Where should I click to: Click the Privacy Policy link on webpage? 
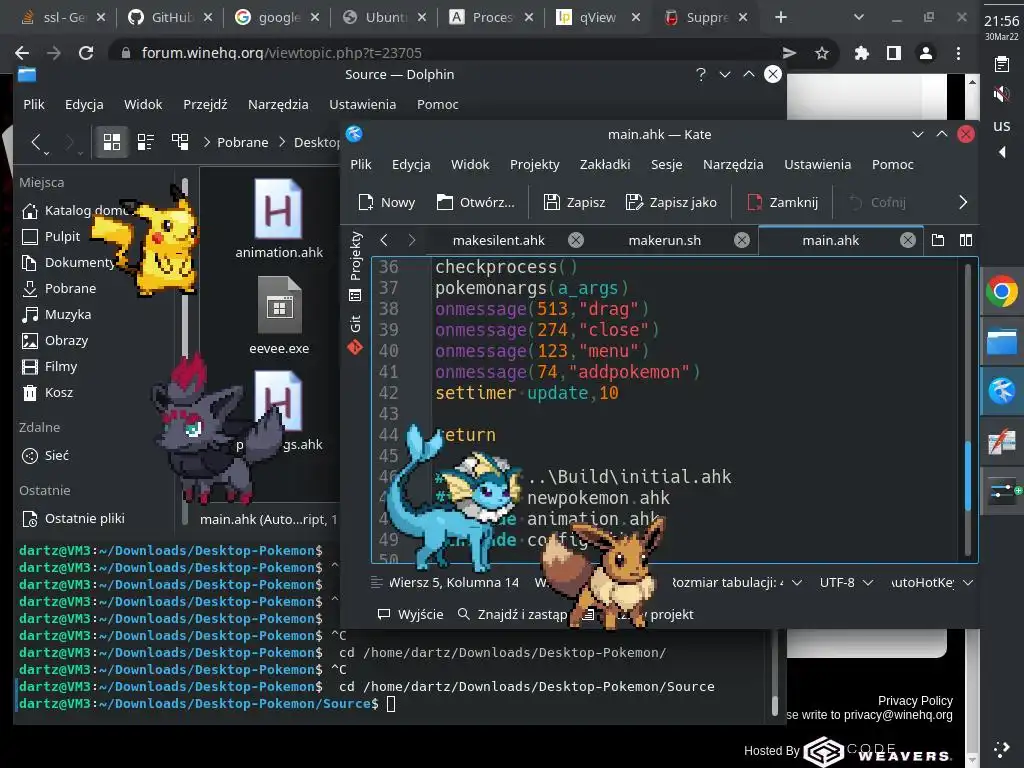(915, 701)
